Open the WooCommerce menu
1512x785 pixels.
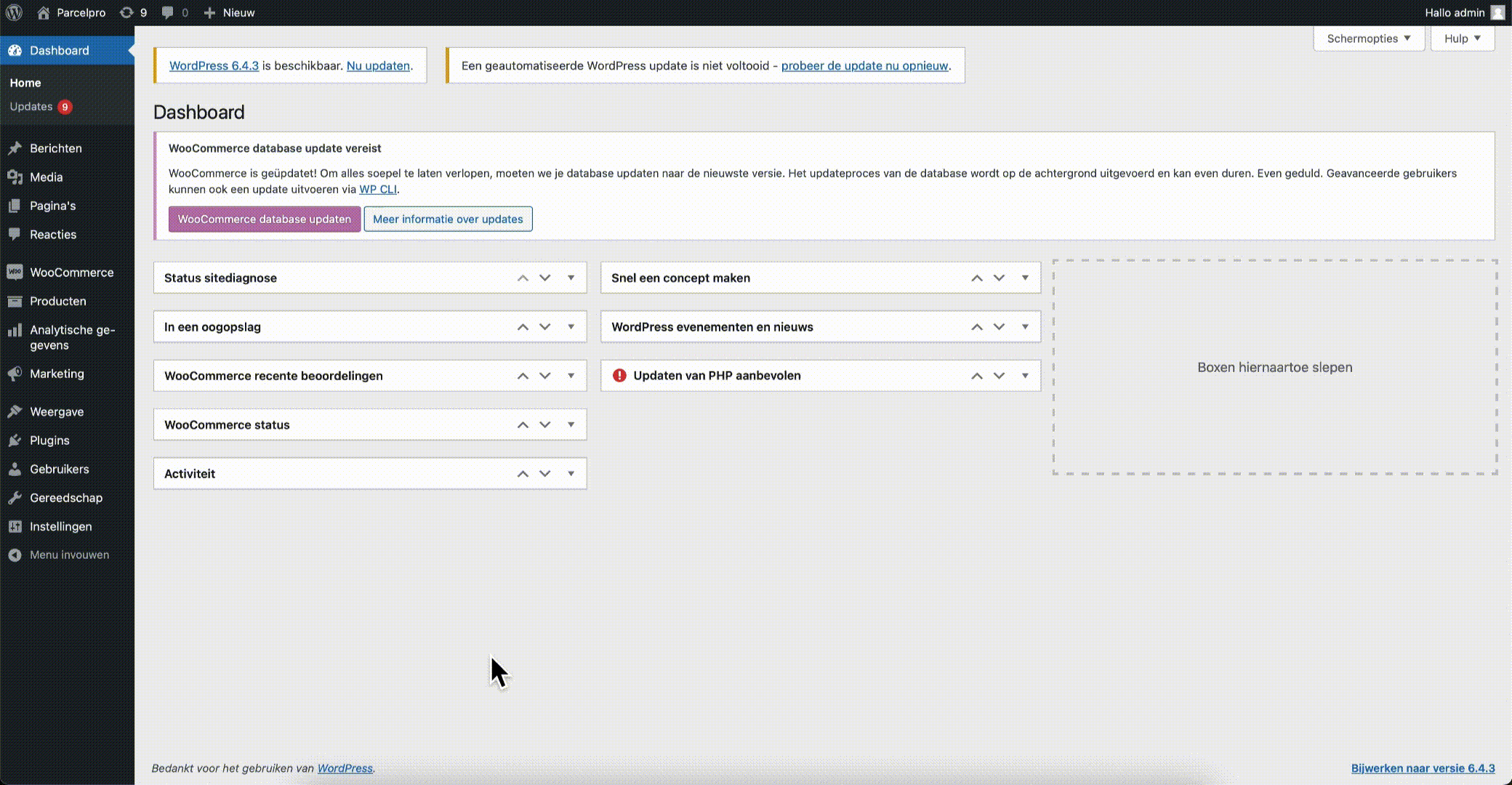point(67,273)
